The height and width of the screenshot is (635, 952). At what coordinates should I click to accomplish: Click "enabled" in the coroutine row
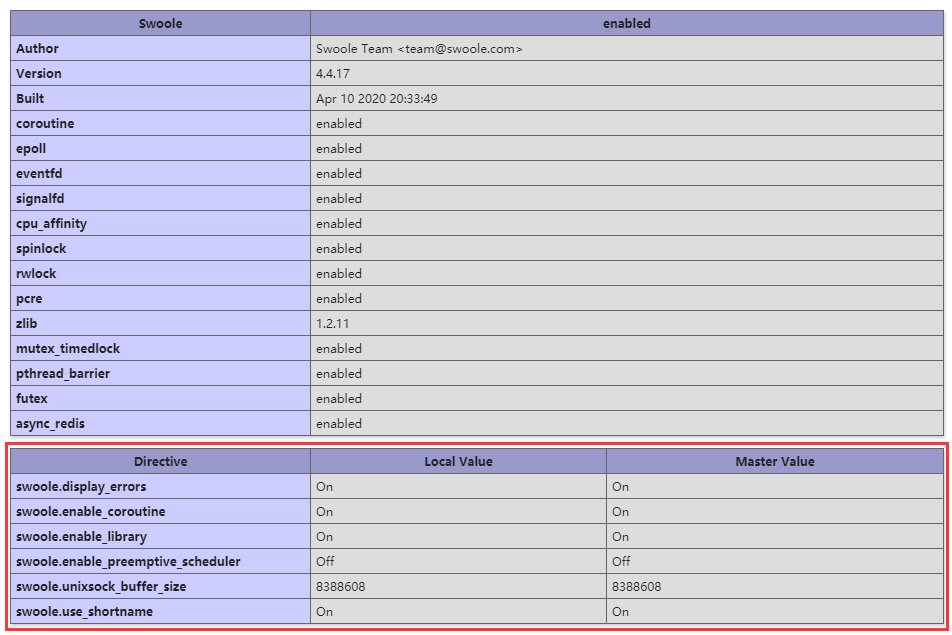pos(339,123)
